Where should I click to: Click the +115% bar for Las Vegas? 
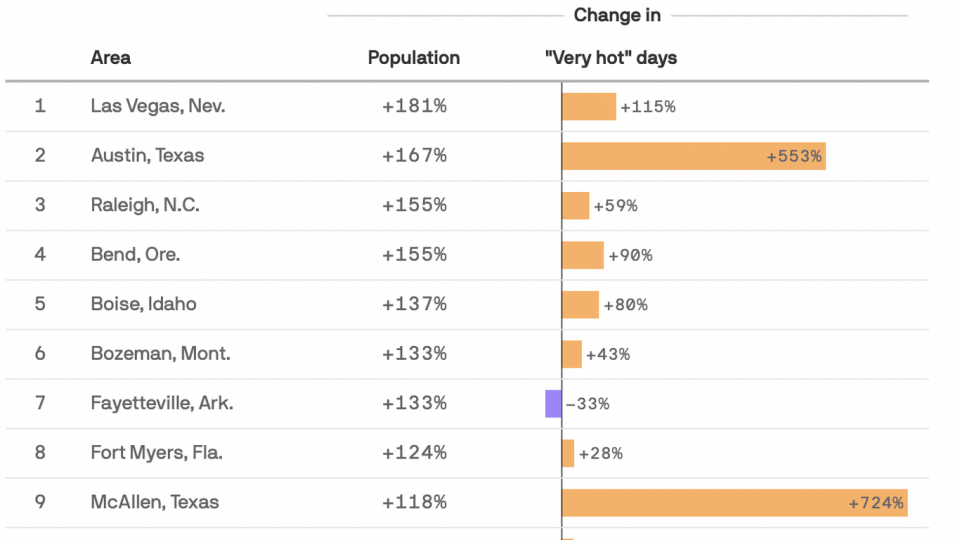588,106
